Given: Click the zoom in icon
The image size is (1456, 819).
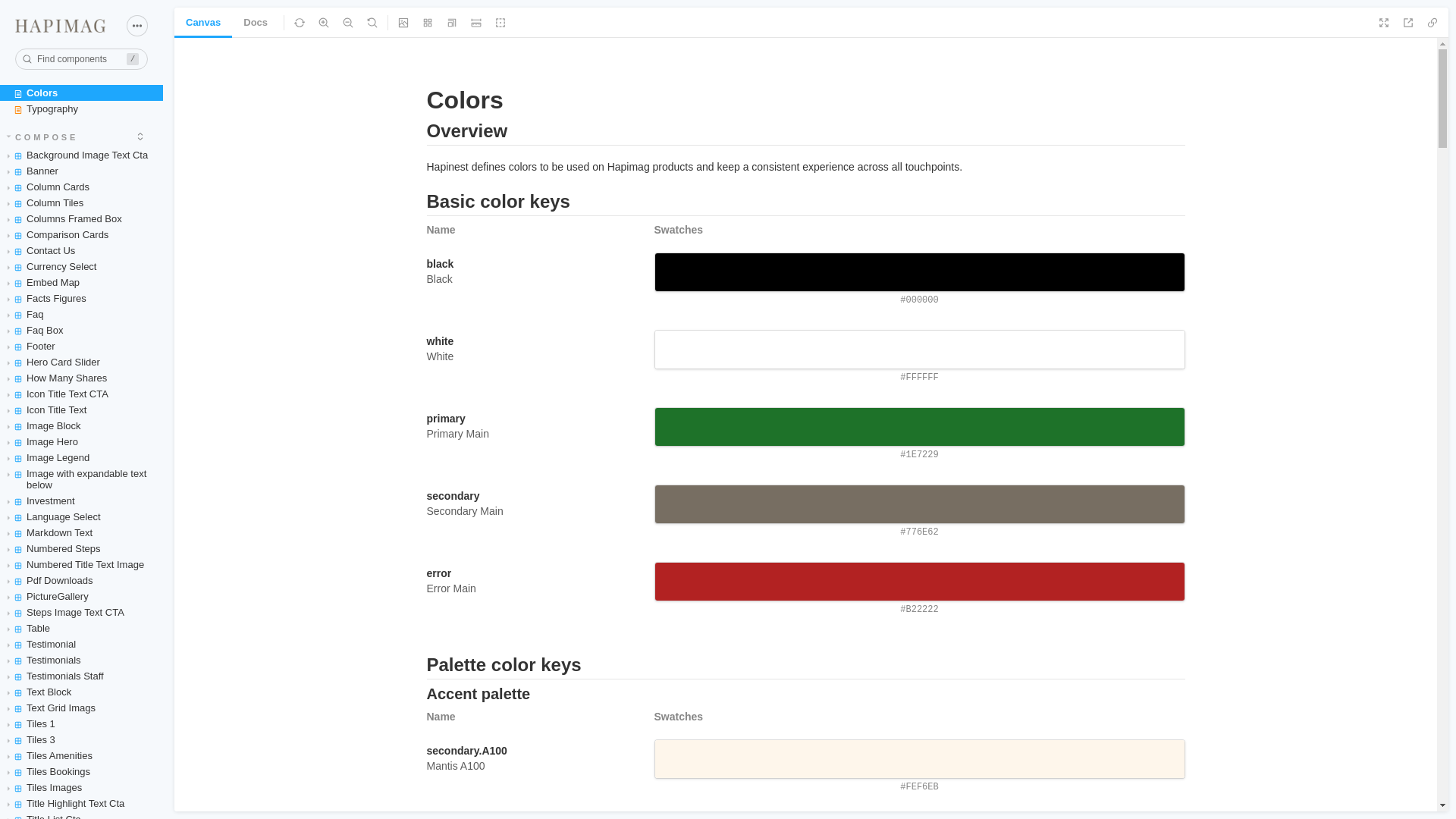Looking at the screenshot, I should pyautogui.click(x=324, y=23).
